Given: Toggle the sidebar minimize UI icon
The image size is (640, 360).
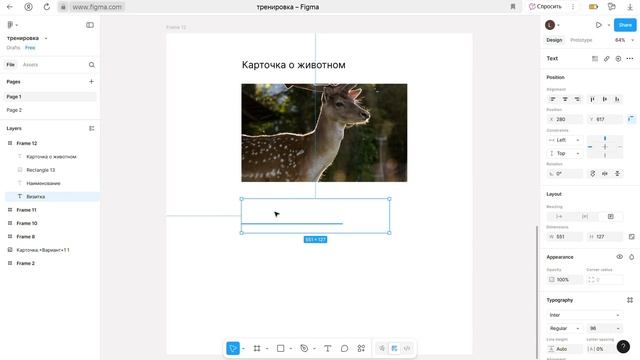Looking at the screenshot, I should coord(90,25).
